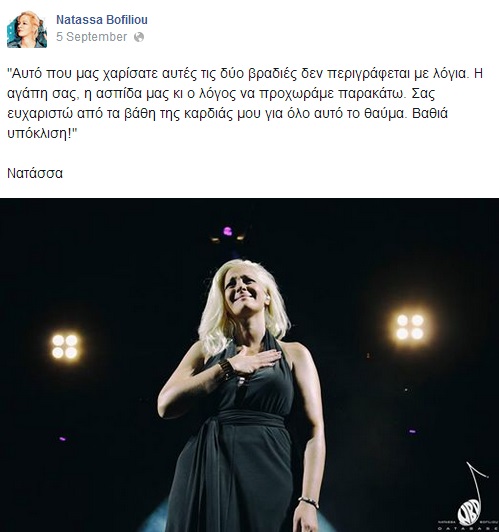499x532 pixels.
Task: Click the purple spotlight above the singer
Action: tap(228, 231)
